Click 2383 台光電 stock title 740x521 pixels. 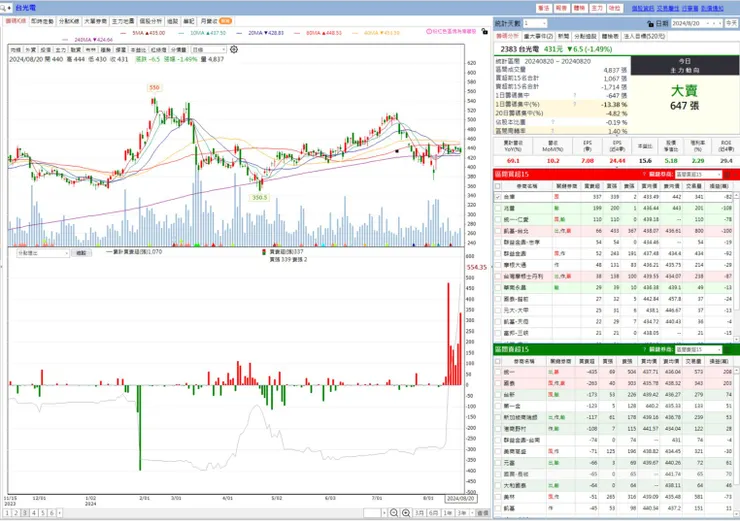tap(520, 49)
